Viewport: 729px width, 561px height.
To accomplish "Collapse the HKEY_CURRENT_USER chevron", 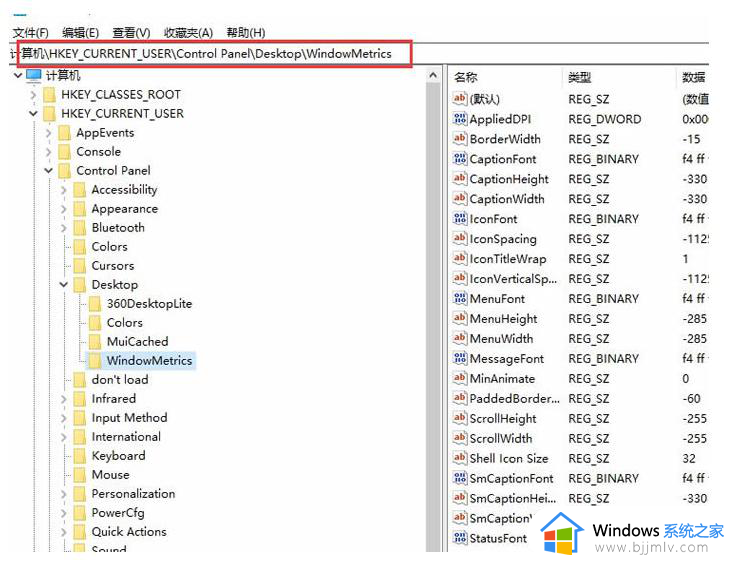I will [33, 113].
